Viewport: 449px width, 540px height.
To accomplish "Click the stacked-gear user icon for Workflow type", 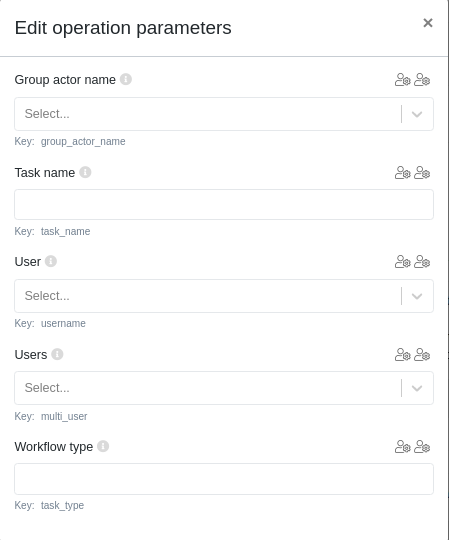I will click(x=422, y=447).
